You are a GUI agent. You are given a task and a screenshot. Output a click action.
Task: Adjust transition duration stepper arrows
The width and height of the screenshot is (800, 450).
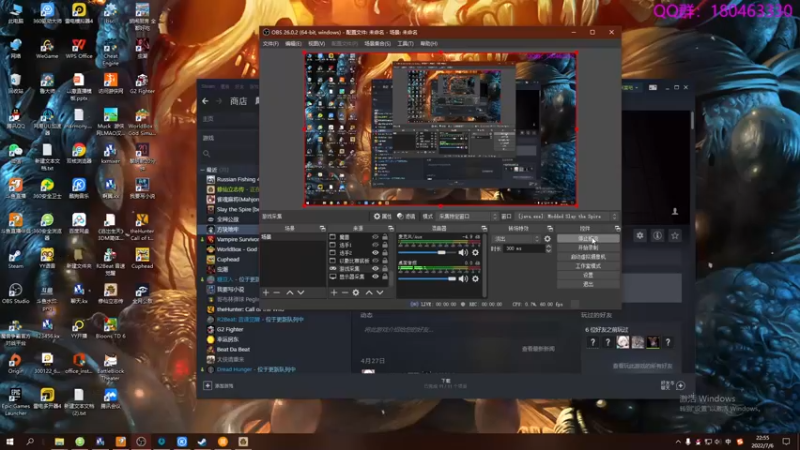548,248
